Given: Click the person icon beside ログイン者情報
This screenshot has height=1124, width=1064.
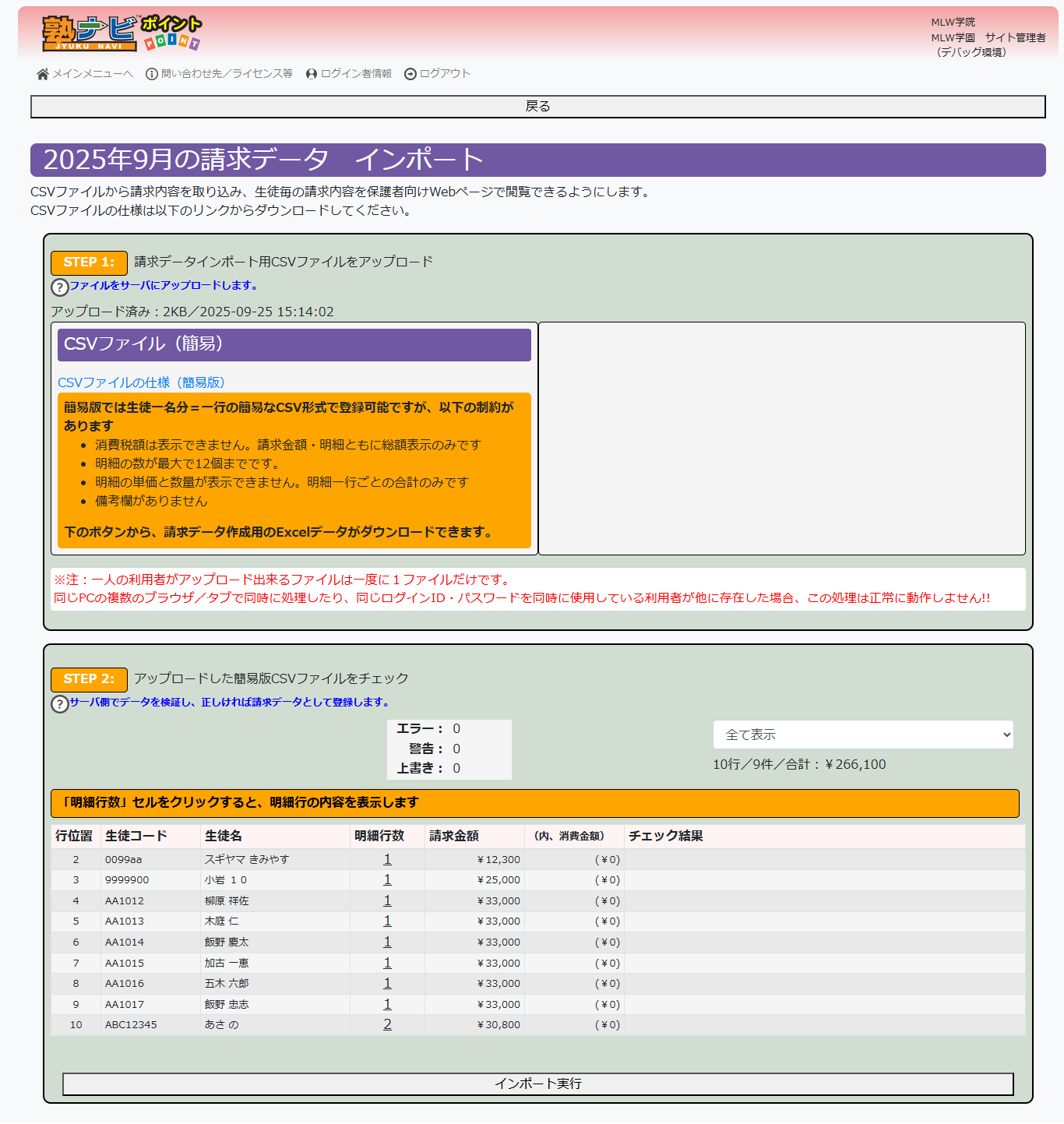Looking at the screenshot, I should [312, 74].
